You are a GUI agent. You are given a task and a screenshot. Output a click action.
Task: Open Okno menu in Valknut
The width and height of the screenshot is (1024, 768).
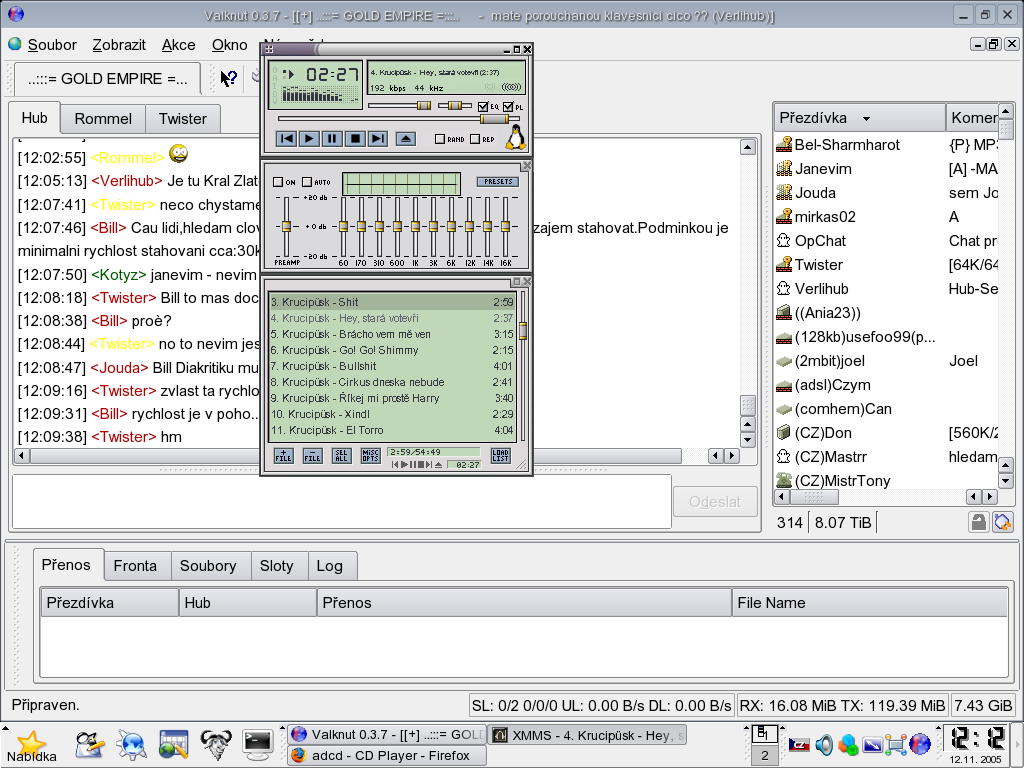(x=229, y=45)
